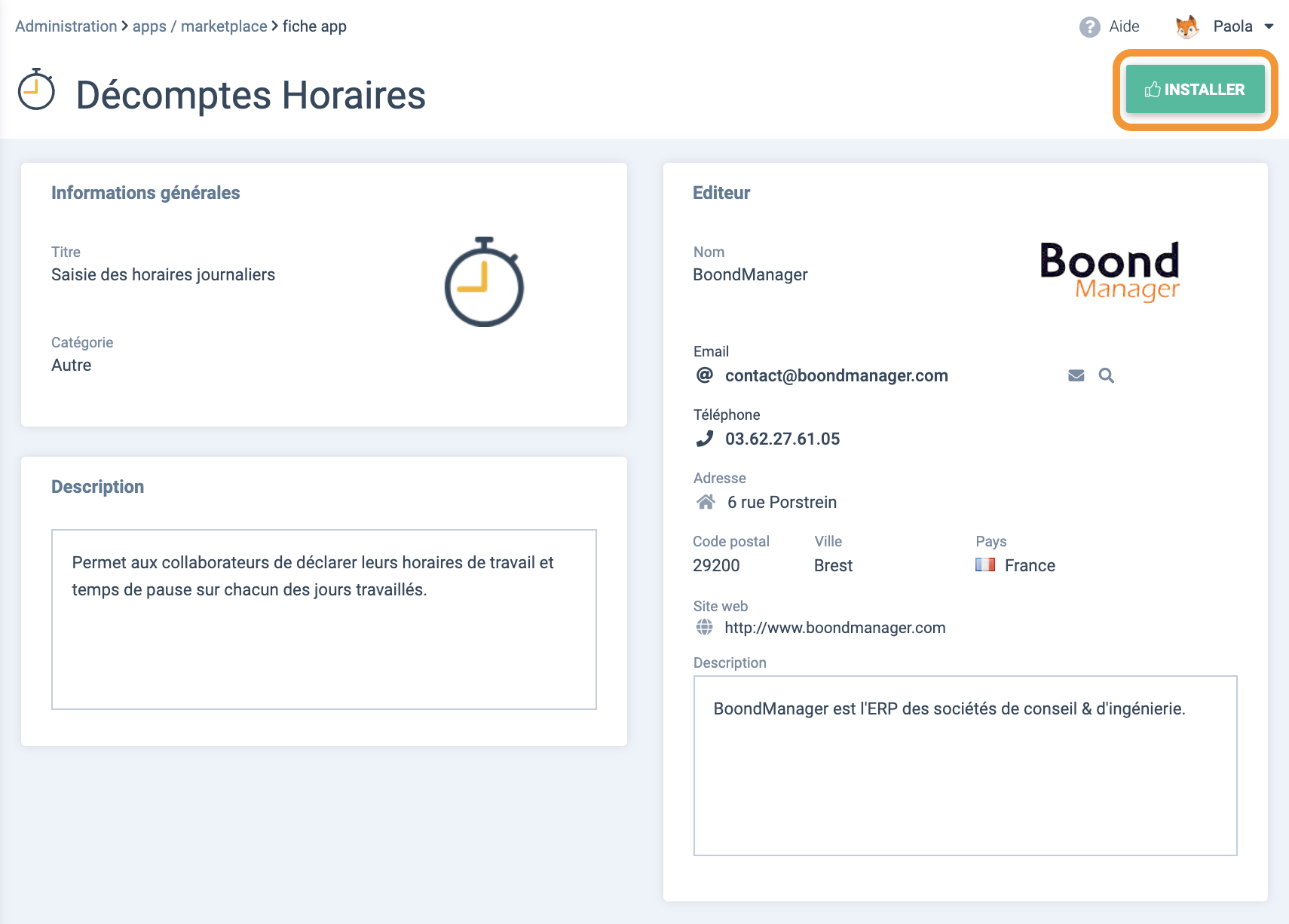Click the phone icon next to number
The width and height of the screenshot is (1289, 924).
click(x=705, y=439)
